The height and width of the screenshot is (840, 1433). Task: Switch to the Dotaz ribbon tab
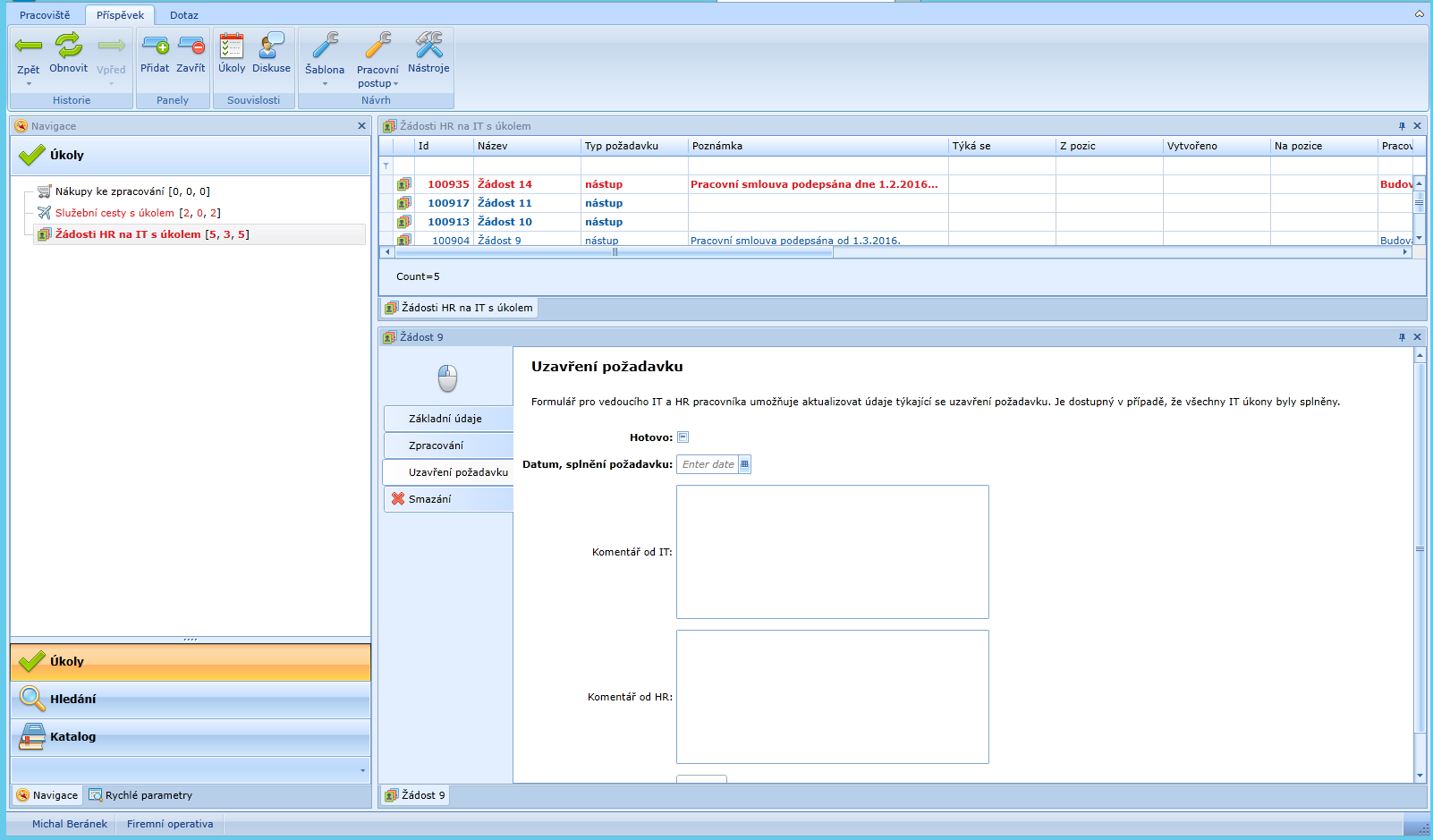tap(184, 15)
